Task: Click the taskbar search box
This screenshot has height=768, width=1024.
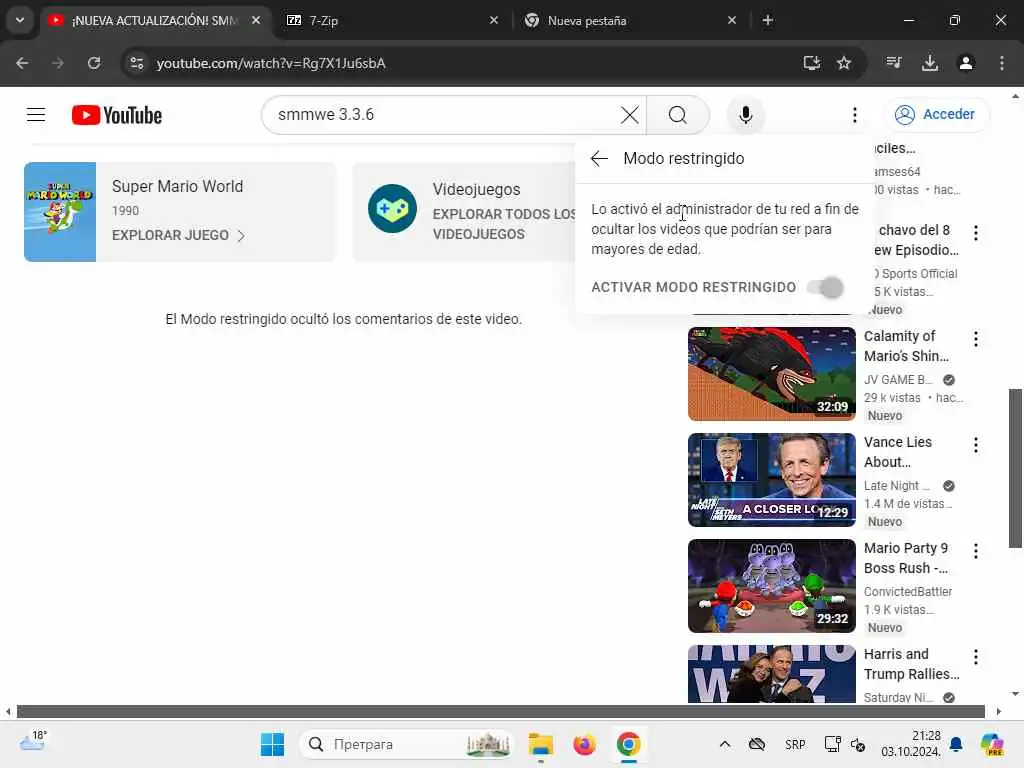Action: (x=406, y=744)
